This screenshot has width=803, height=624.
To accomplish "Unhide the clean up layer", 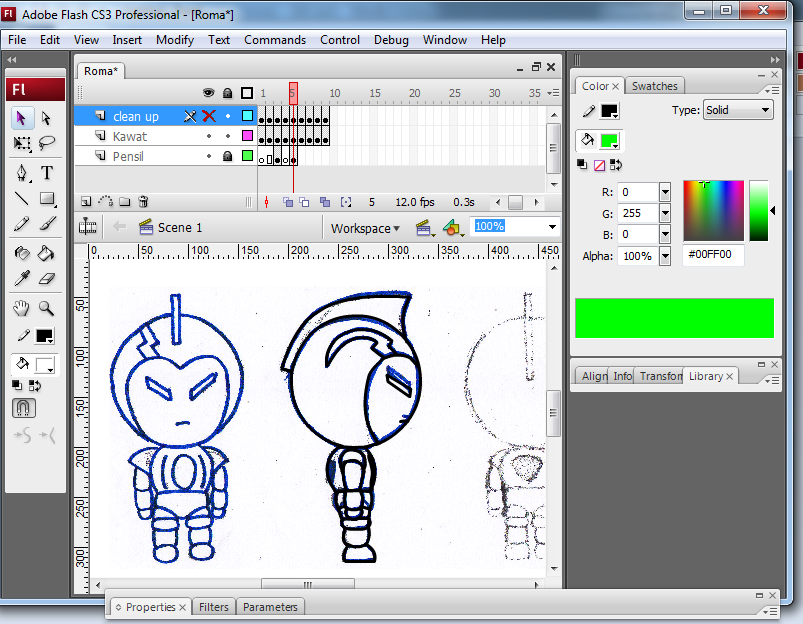I will [x=208, y=116].
